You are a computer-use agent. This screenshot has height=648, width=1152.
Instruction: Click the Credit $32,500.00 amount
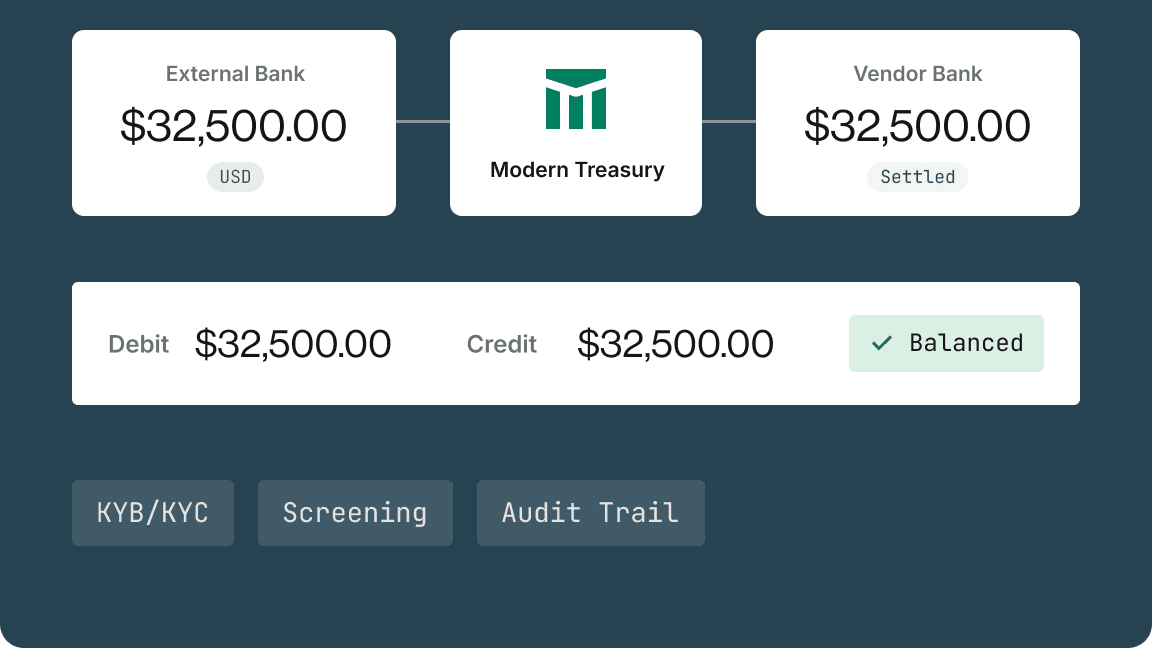[676, 344]
